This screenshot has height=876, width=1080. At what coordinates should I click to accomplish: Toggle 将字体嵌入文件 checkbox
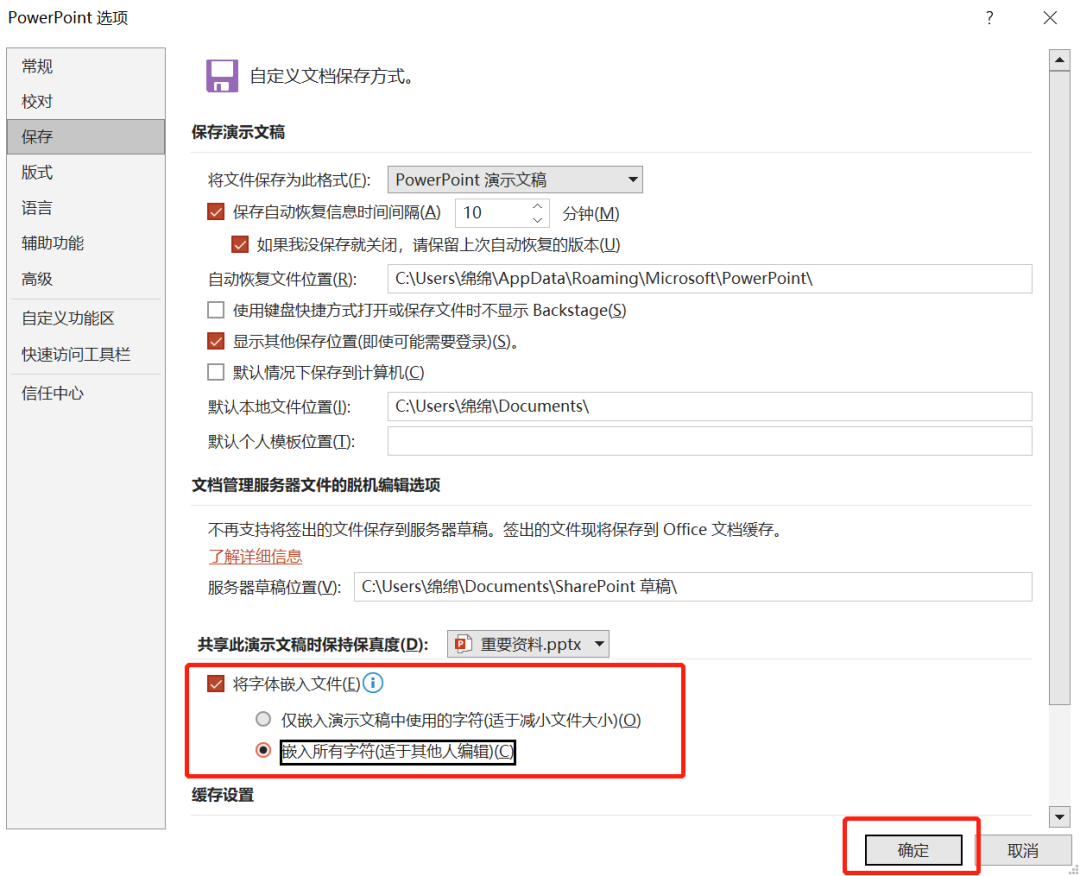(216, 683)
